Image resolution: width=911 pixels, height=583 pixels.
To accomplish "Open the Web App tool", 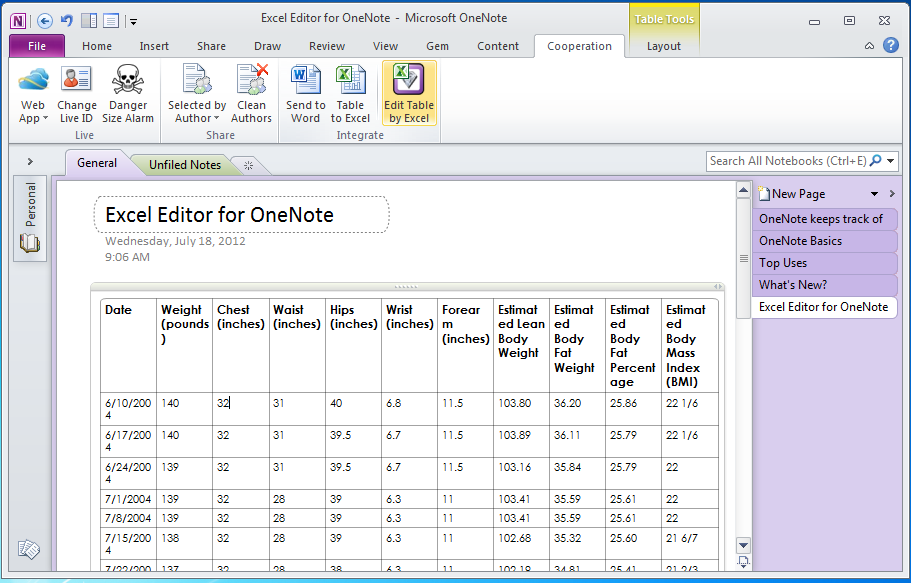I will pyautogui.click(x=33, y=94).
